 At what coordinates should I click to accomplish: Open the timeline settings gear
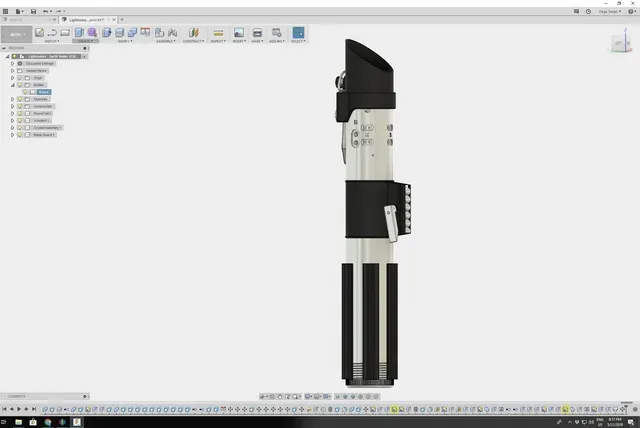pos(635,409)
